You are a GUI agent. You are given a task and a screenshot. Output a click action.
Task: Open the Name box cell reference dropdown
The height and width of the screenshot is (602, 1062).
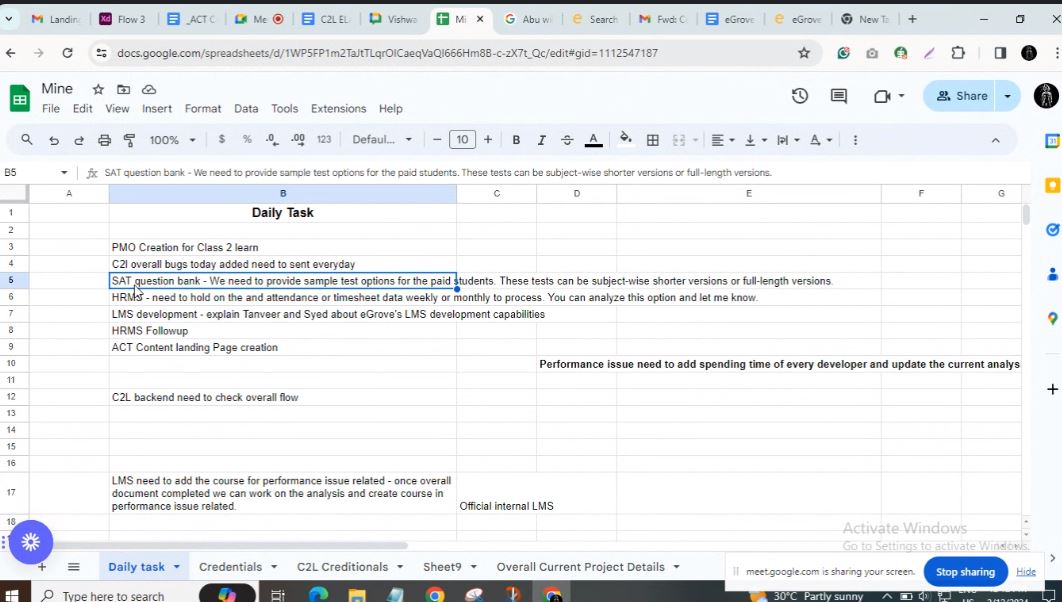coord(64,173)
